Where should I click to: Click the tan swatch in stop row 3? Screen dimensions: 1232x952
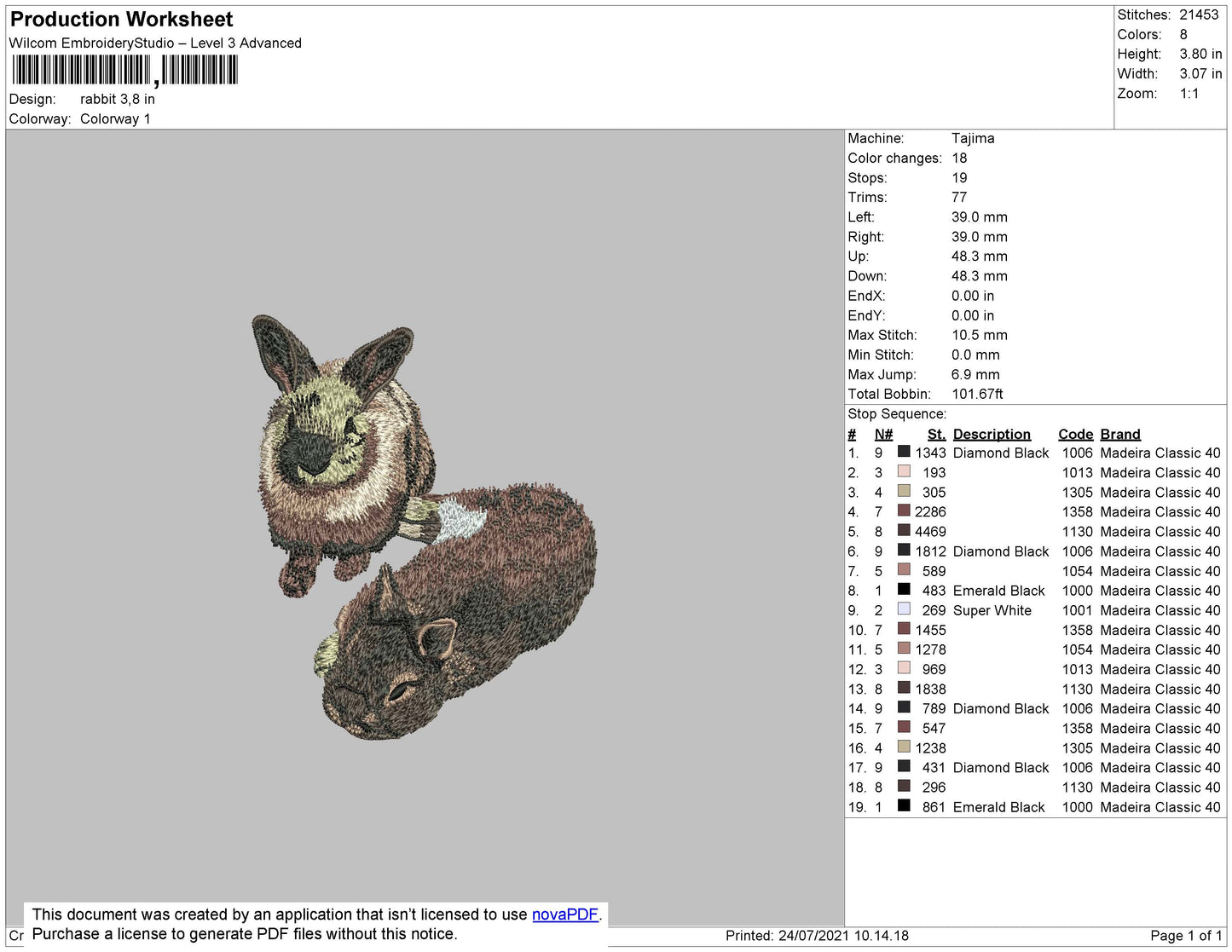904,491
